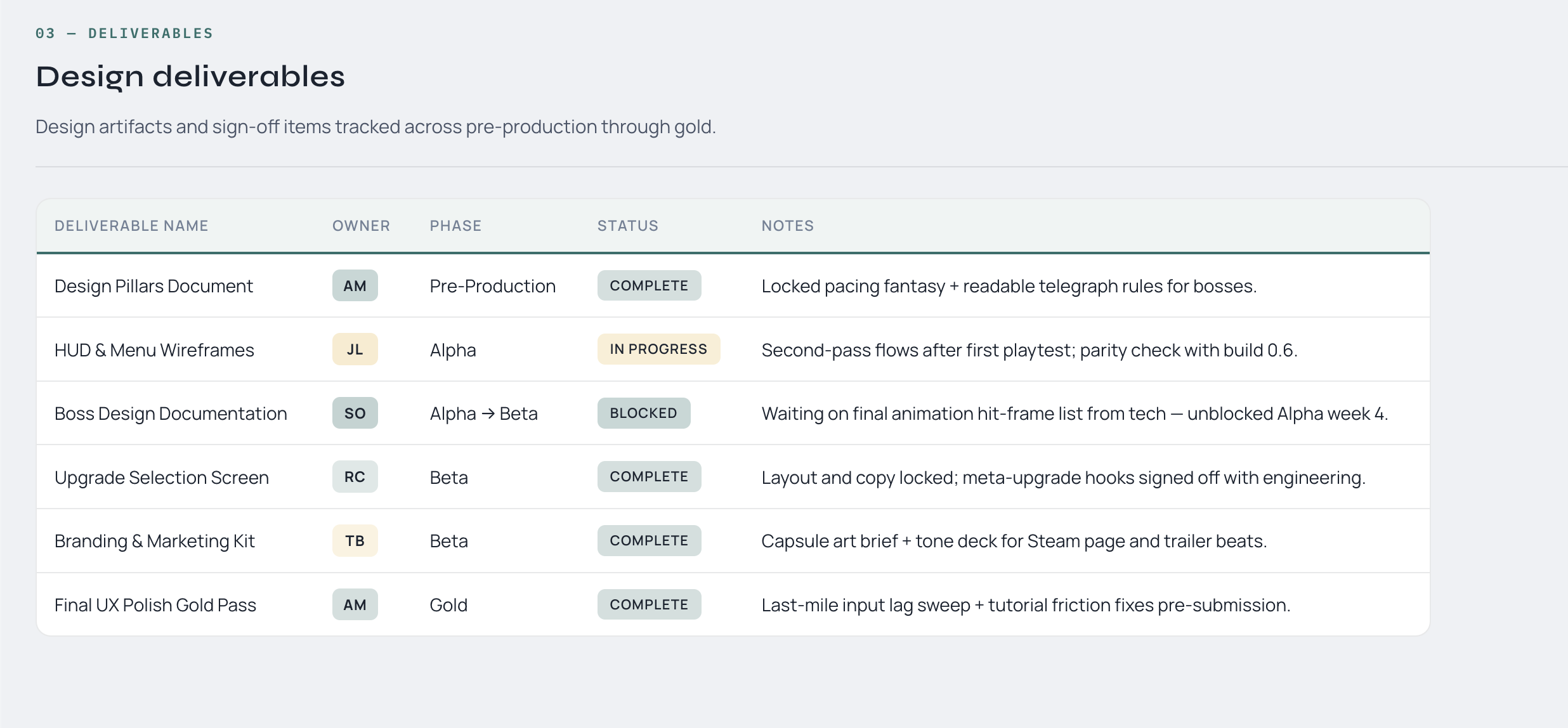Select Branding & Marketing Kit deliverable name
Image resolution: width=1568 pixels, height=728 pixels.
click(x=154, y=541)
